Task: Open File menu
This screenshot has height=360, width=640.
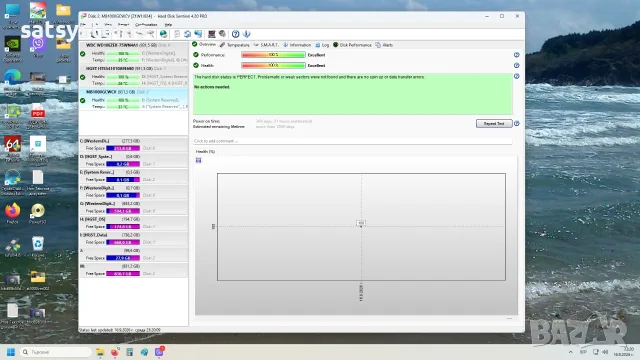Action: coord(83,24)
